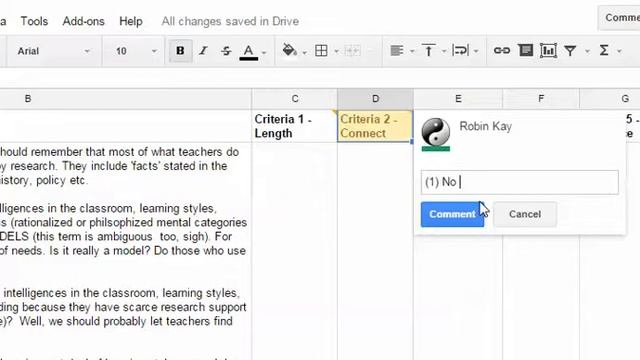
Task: Open the font size 10 dropdown
Action: coord(136,51)
